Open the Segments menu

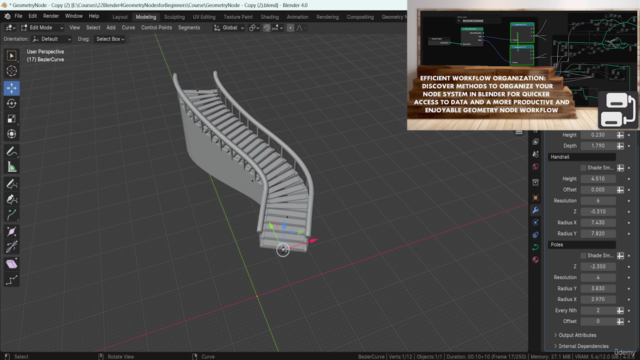[x=189, y=28]
